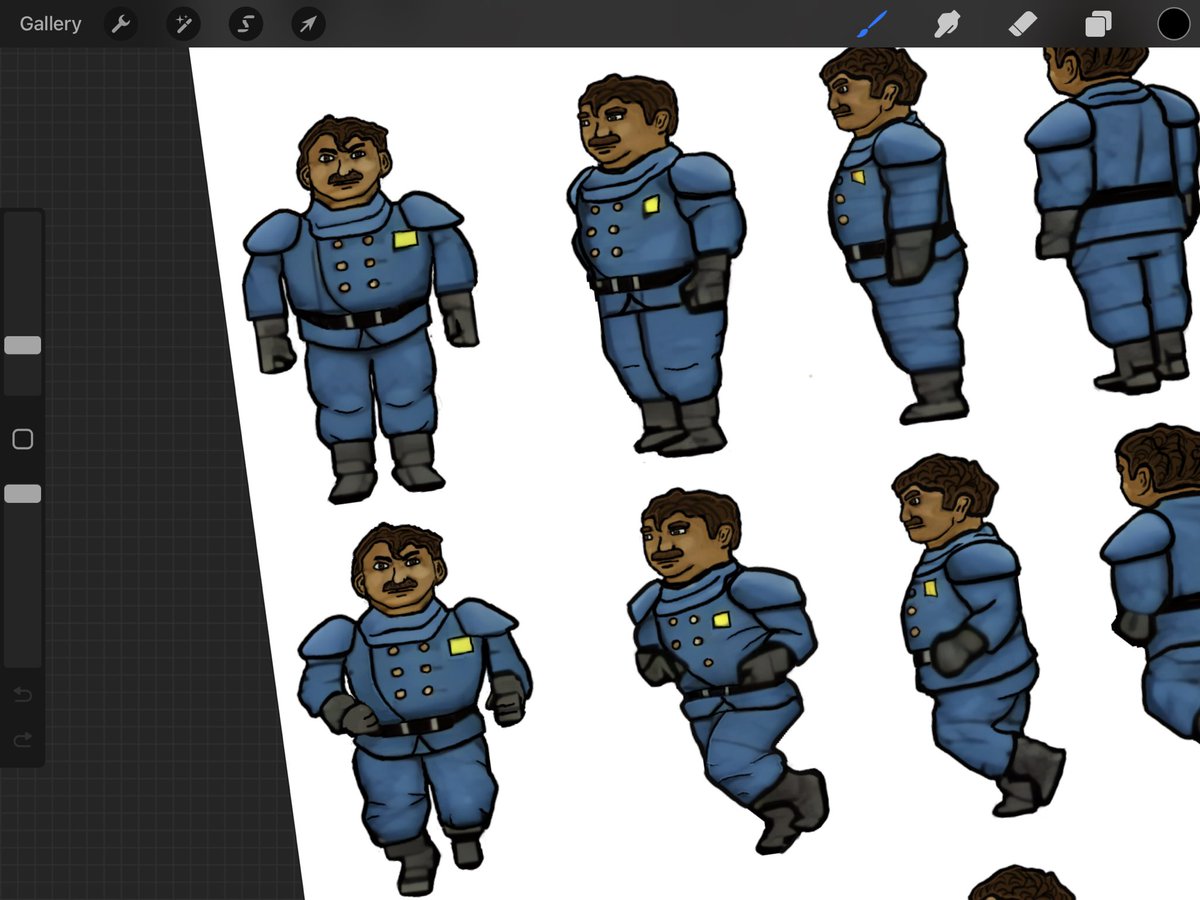Tap the front-facing standing soldier sprite
The image size is (1200, 900).
360,290
